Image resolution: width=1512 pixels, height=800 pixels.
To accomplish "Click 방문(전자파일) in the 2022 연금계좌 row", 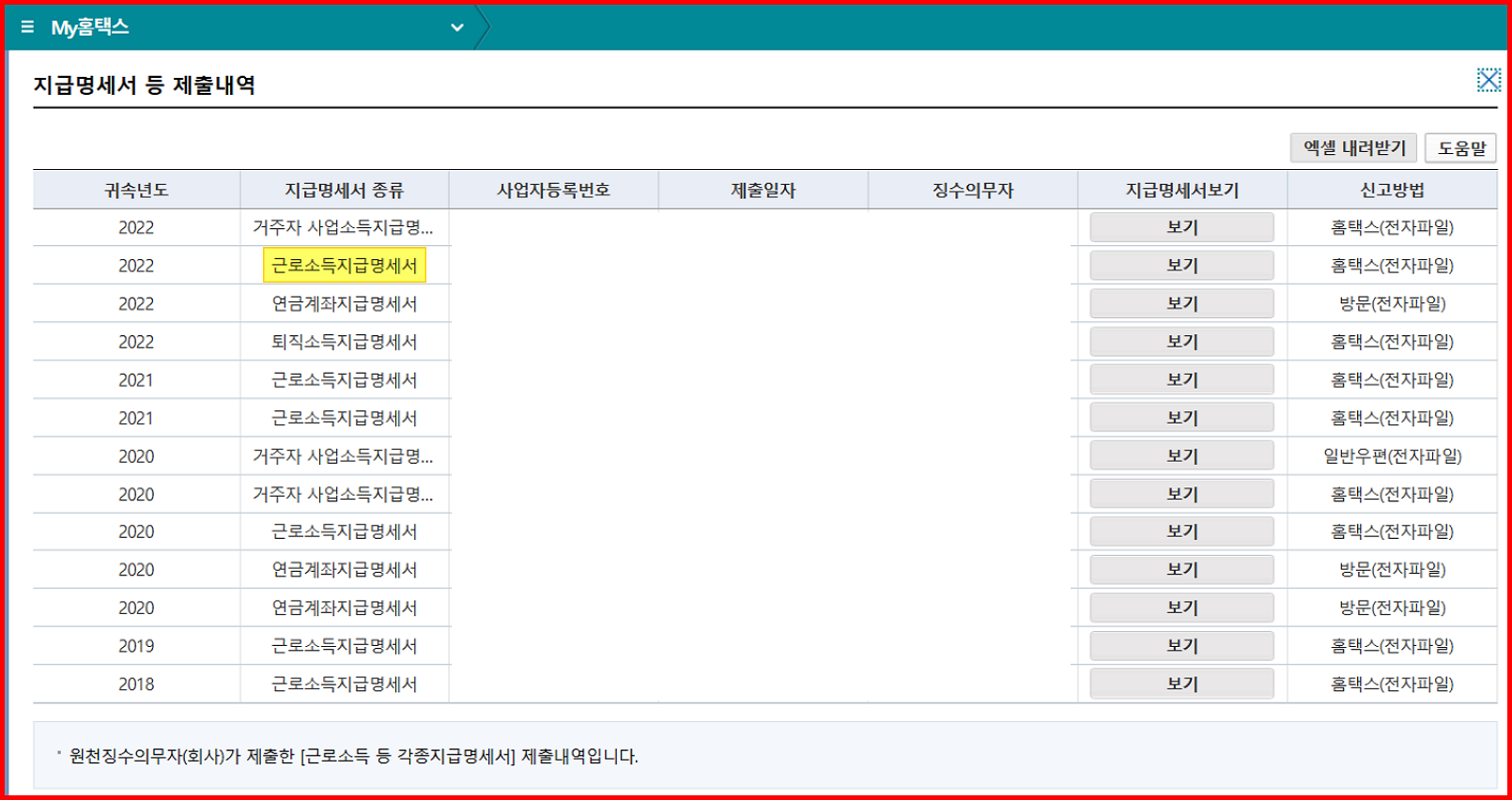I will [1393, 303].
